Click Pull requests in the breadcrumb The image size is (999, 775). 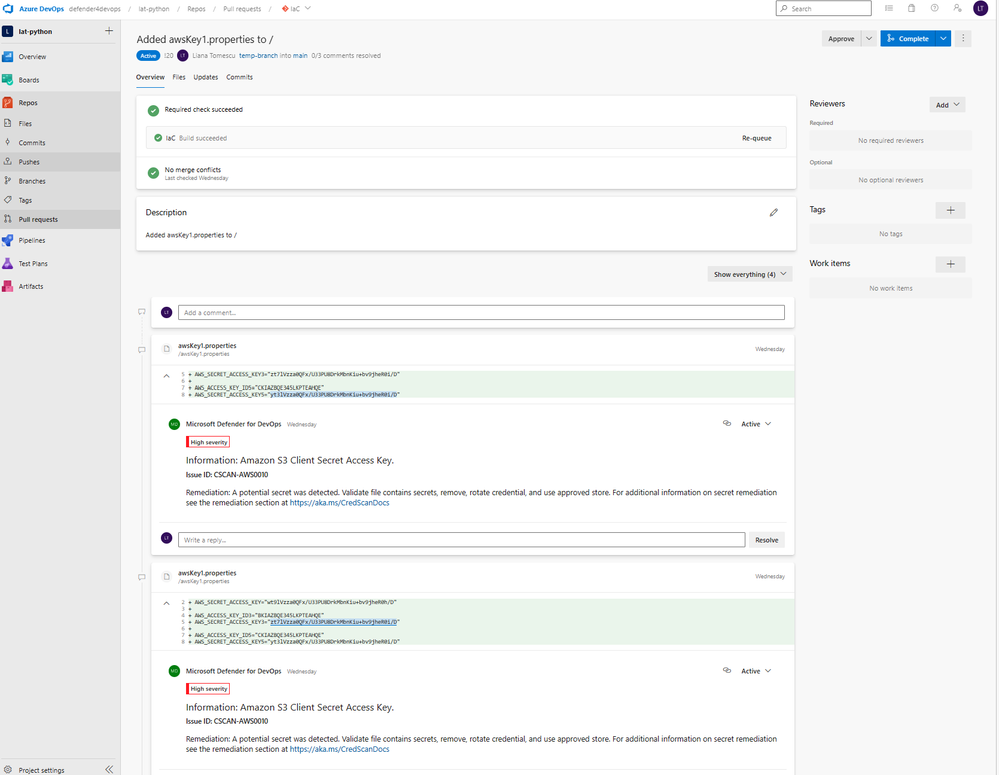(x=242, y=9)
